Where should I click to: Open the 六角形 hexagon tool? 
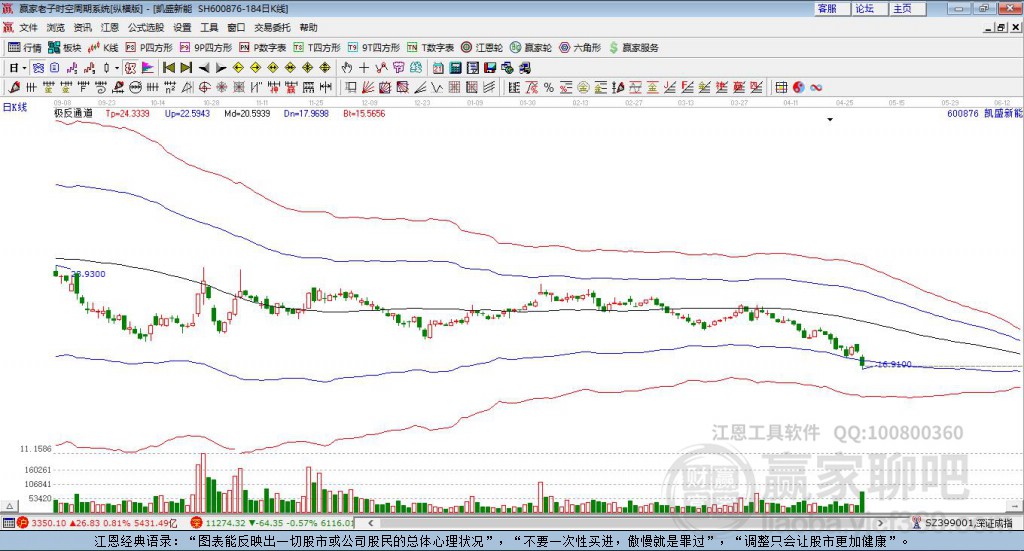point(580,48)
